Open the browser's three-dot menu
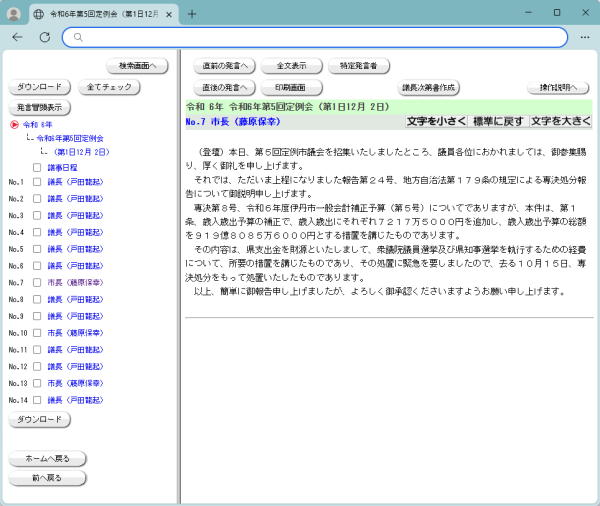This screenshot has width=600, height=506. pos(585,37)
